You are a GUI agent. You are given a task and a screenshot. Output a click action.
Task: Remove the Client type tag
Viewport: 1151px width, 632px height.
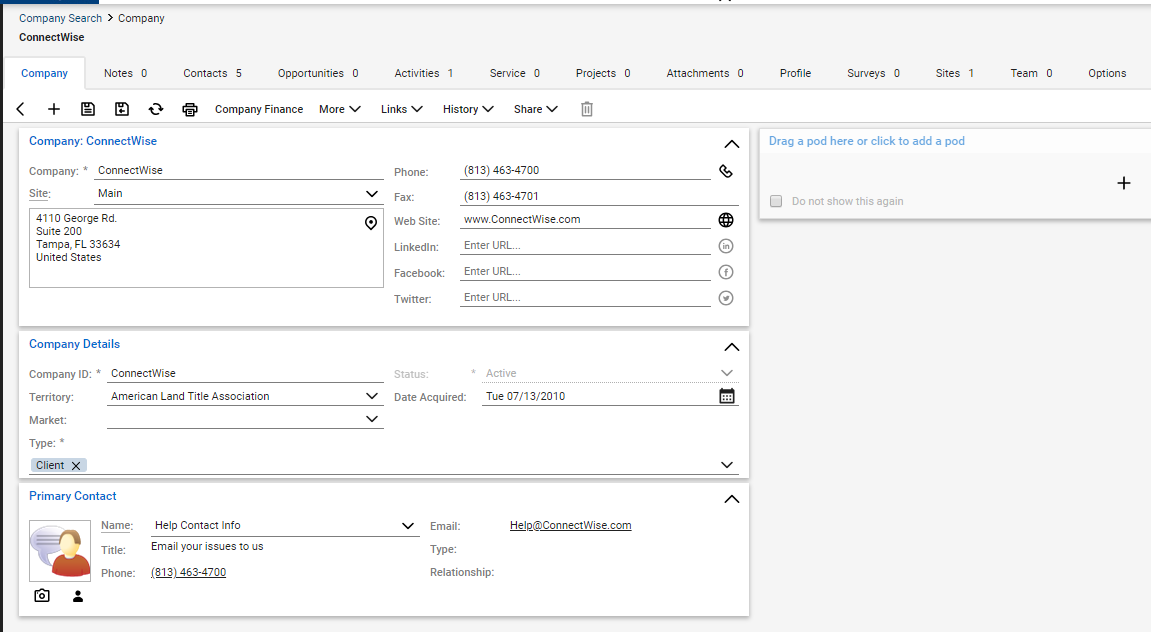(76, 465)
